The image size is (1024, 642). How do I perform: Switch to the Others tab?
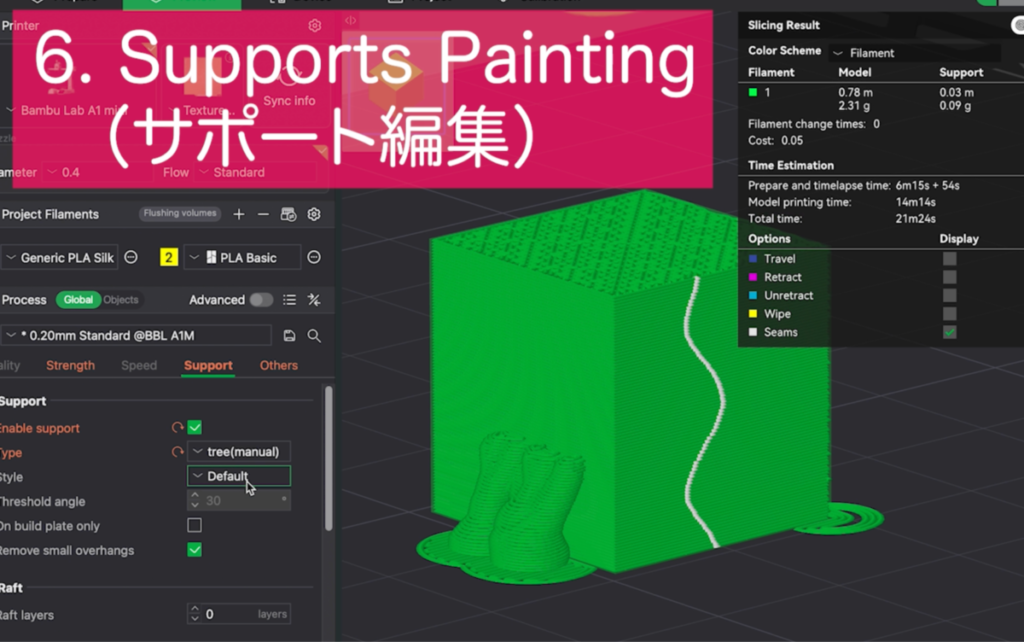pyautogui.click(x=279, y=366)
